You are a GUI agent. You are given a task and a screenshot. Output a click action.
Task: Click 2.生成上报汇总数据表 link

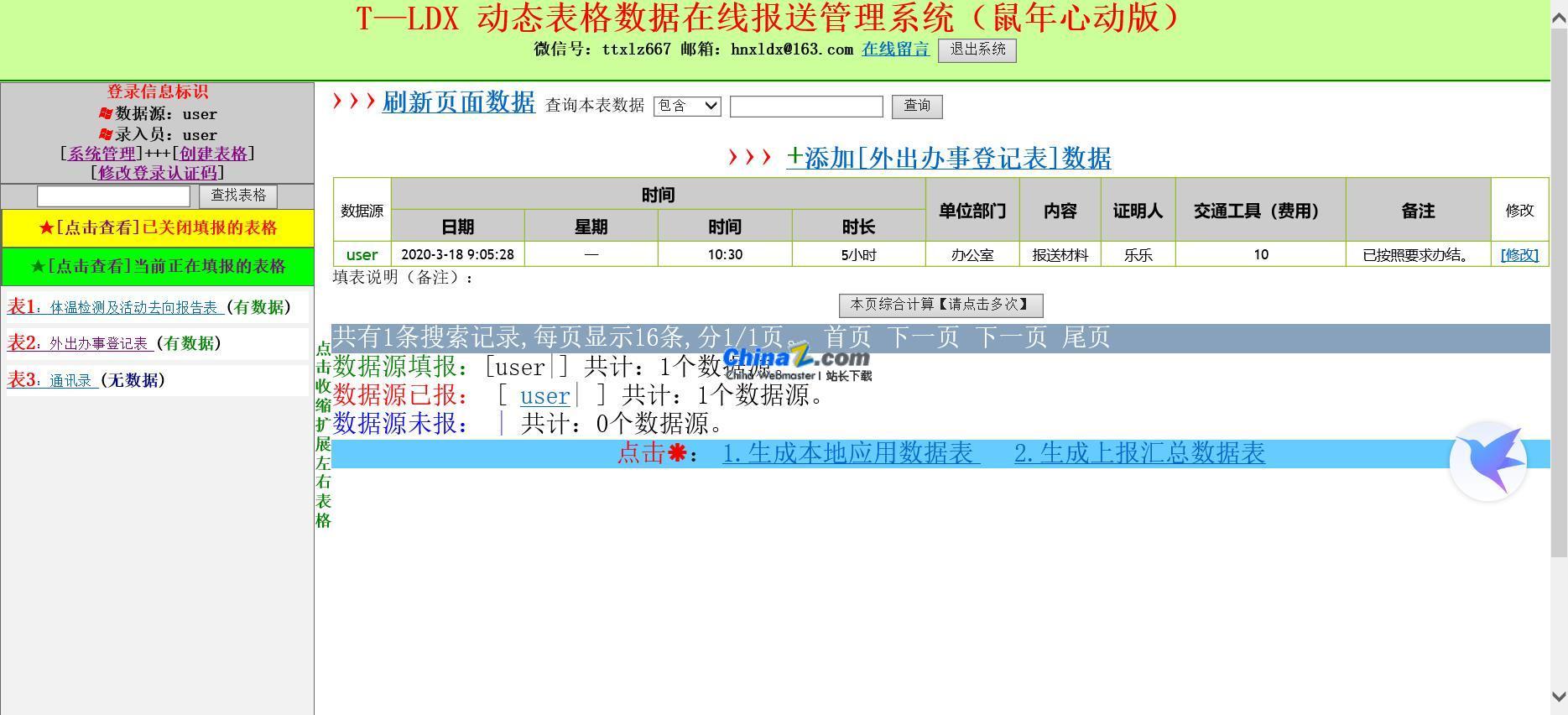click(1140, 453)
